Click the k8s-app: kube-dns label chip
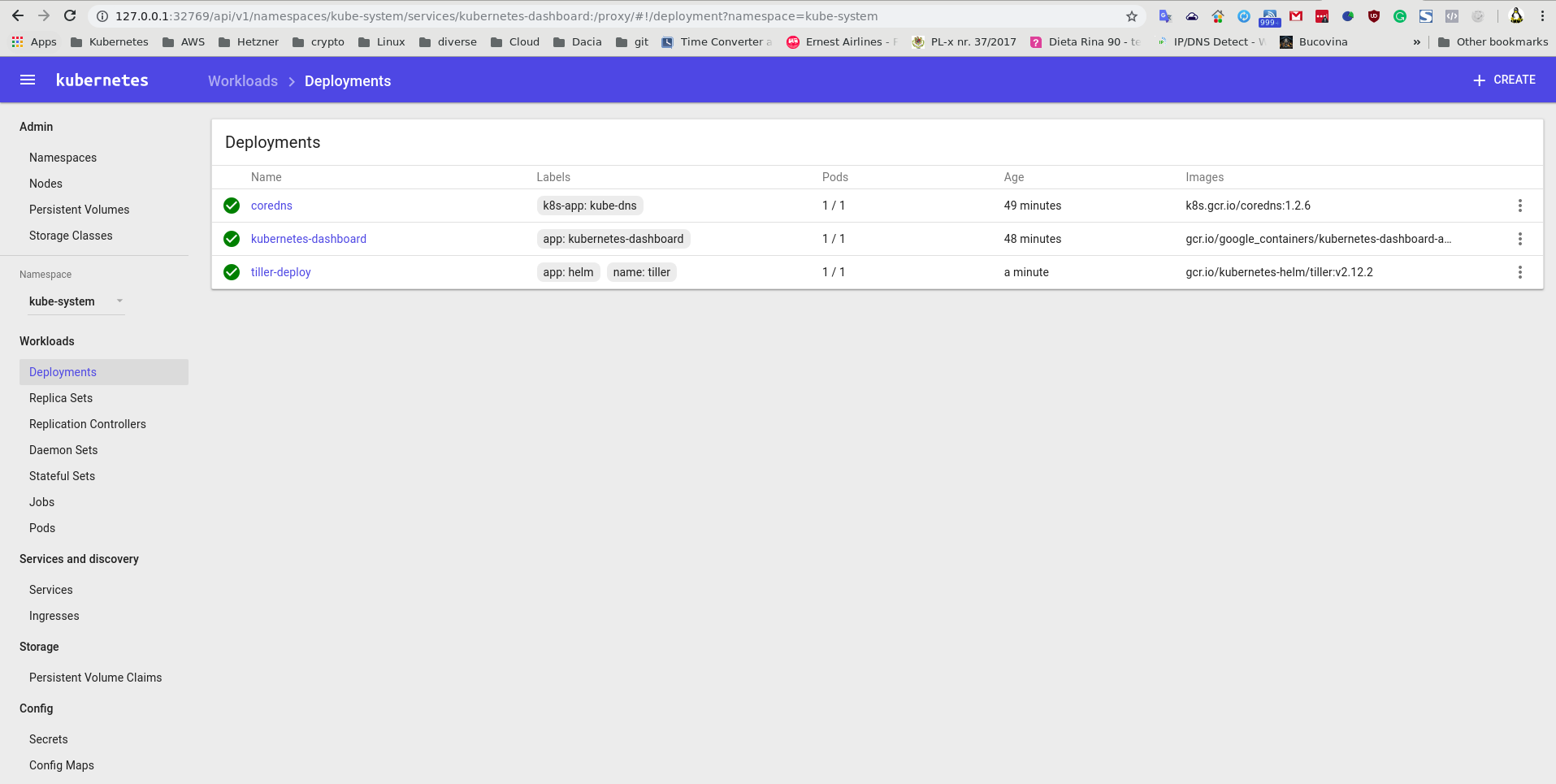The height and width of the screenshot is (784, 1556). click(590, 206)
